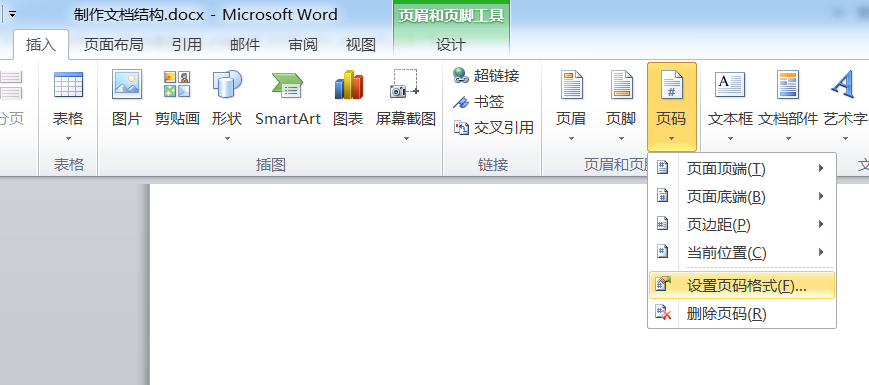Click the format page number icon in menu
The image size is (869, 385).
(x=663, y=284)
